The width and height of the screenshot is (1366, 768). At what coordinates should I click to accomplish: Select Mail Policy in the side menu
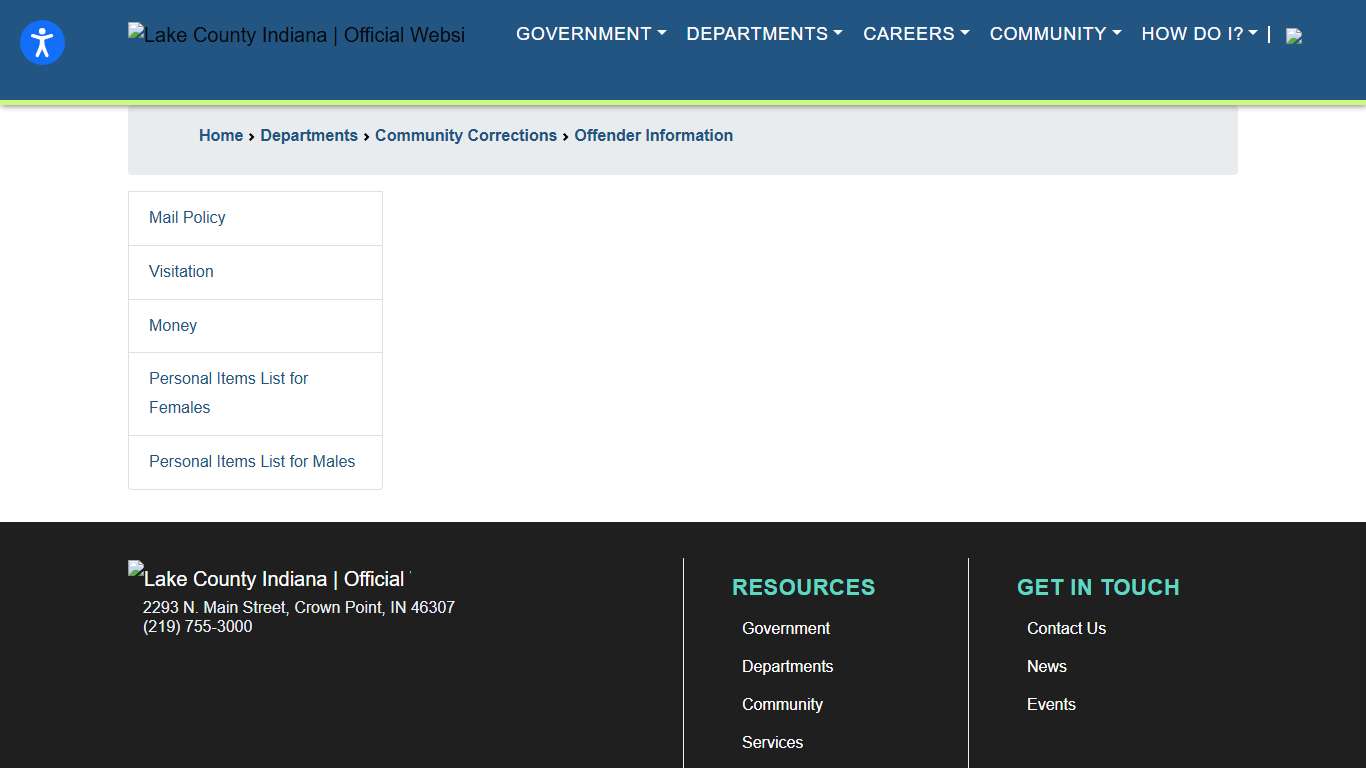[187, 217]
